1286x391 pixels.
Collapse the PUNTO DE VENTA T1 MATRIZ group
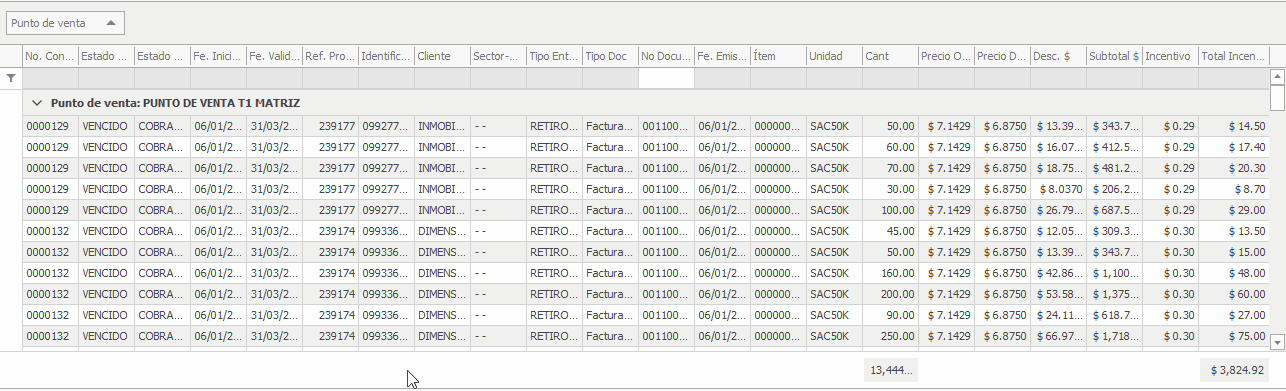(x=37, y=102)
